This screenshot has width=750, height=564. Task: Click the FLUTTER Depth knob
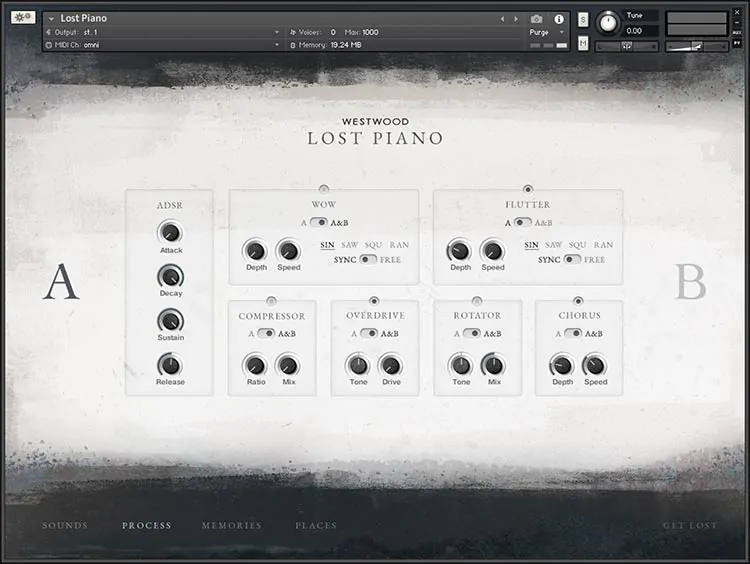coord(460,251)
